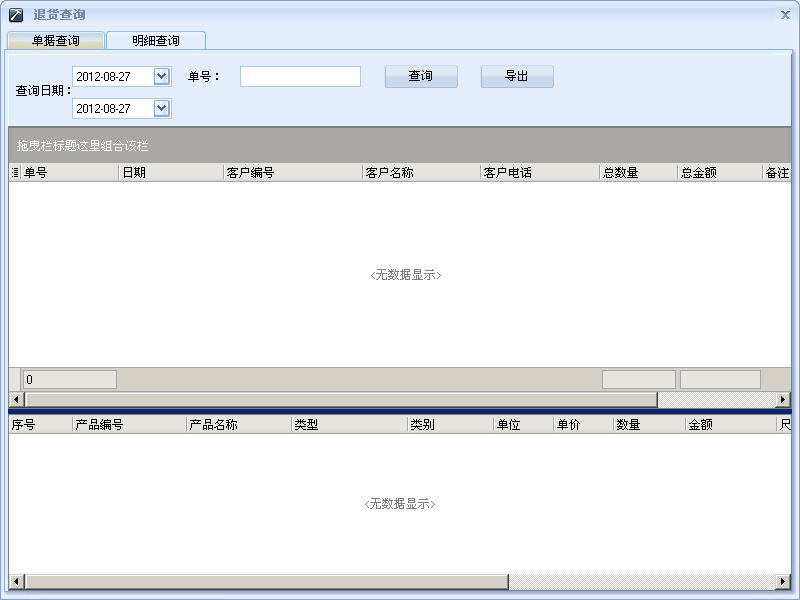Sort by the 数量 column header

coord(649,424)
